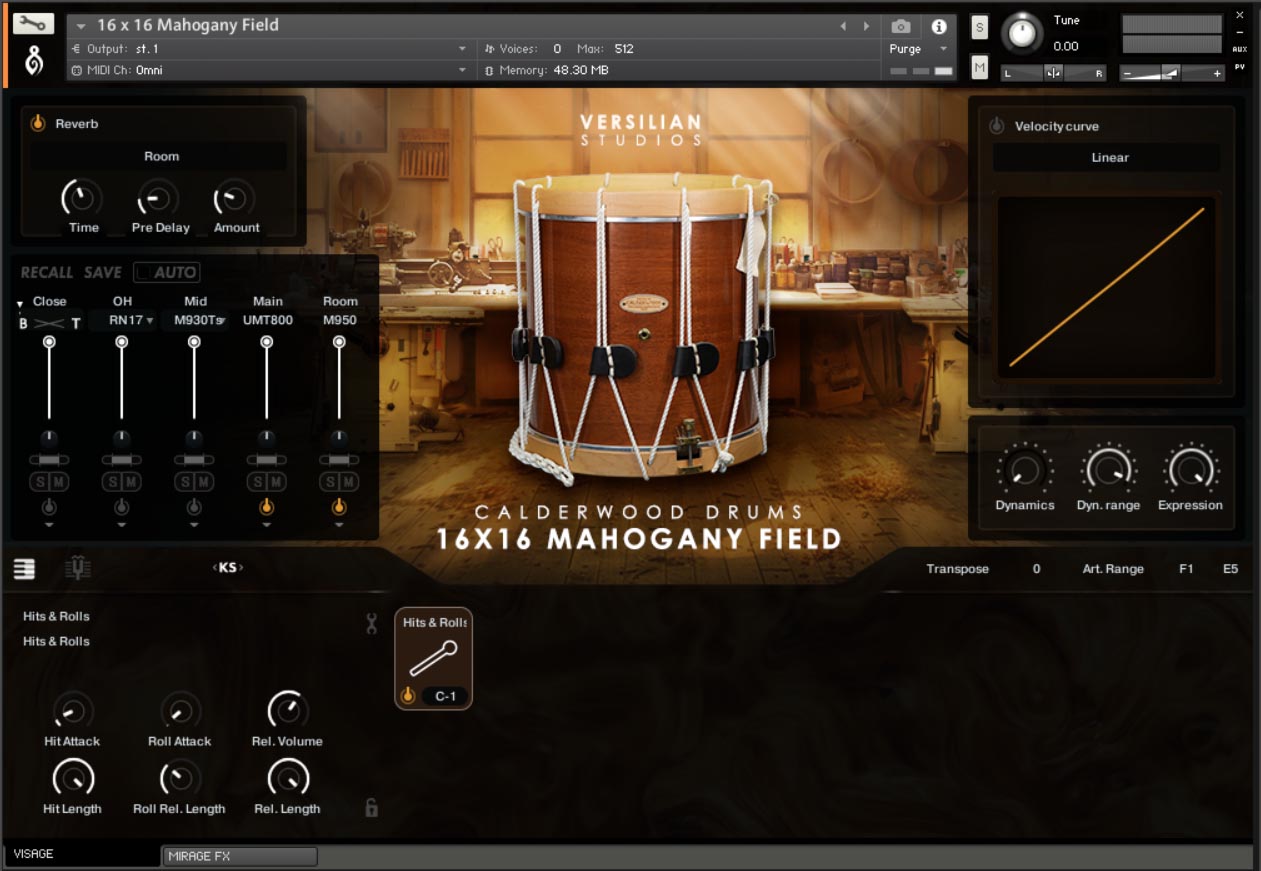Click the Dyn. range knob
The width and height of the screenshot is (1261, 871).
1108,469
